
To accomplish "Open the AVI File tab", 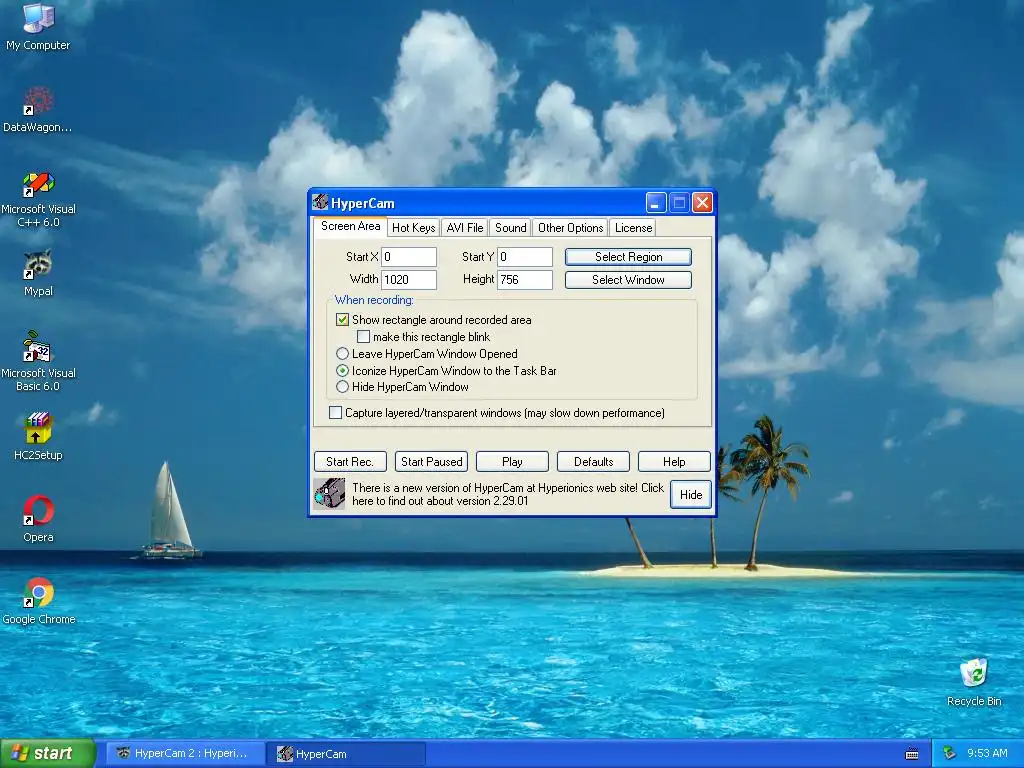I will (464, 228).
